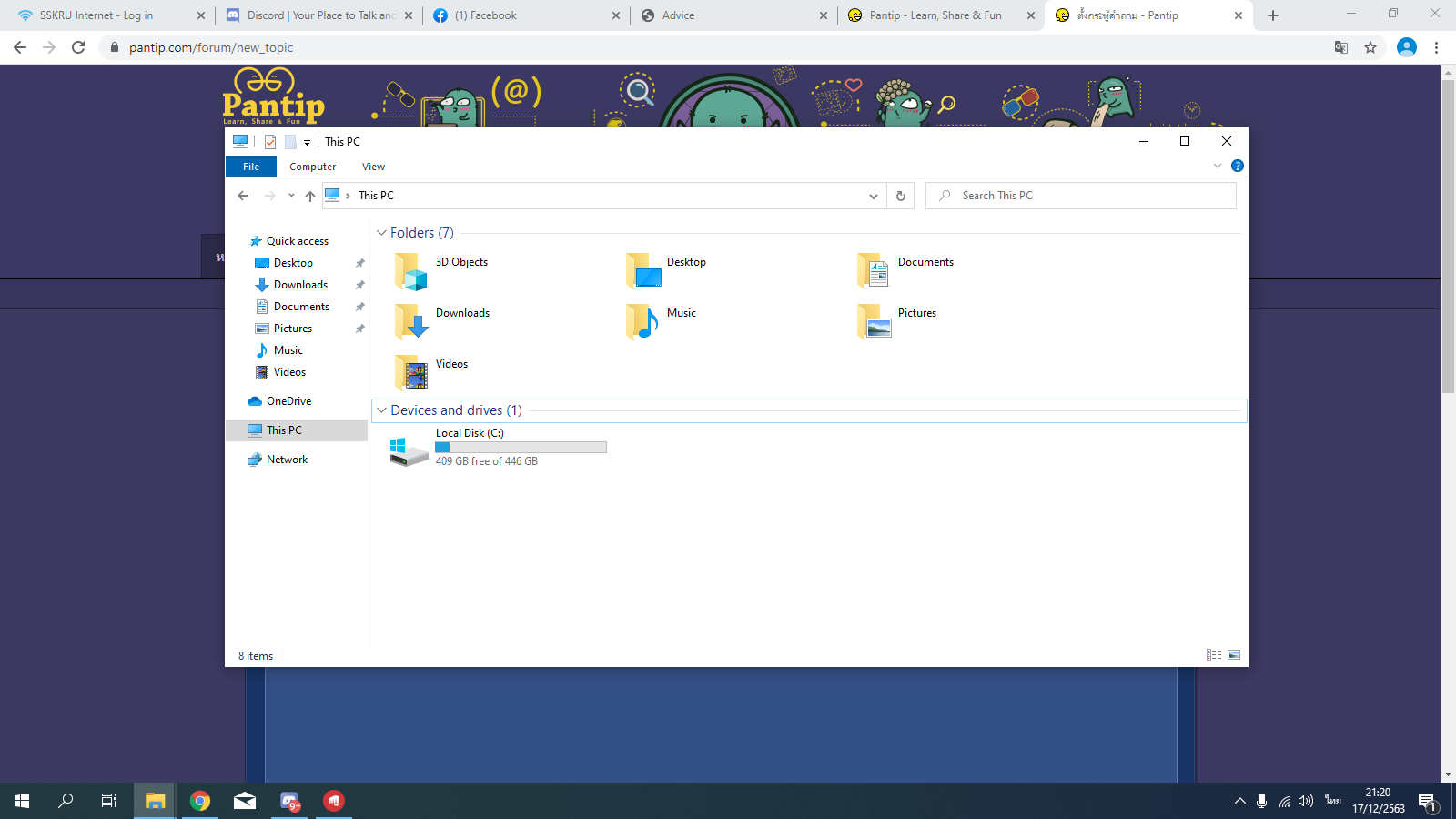Open the Computer ribbon tab
The height and width of the screenshot is (819, 1456).
(312, 167)
